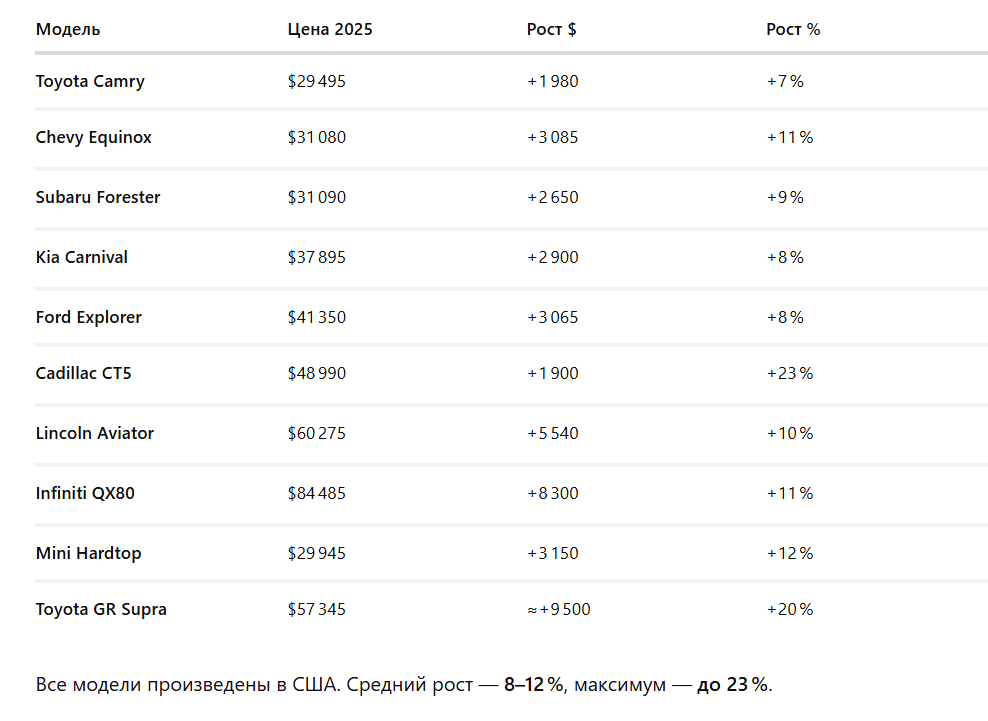Select the ≈+9 500 growth cell

point(559,609)
